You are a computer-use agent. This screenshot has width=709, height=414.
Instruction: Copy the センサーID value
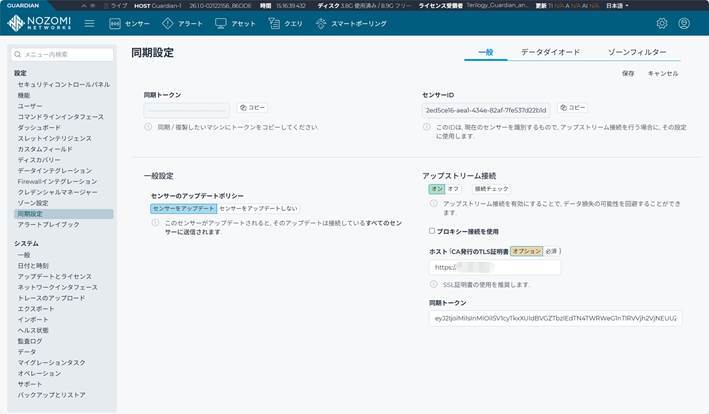[x=572, y=107]
